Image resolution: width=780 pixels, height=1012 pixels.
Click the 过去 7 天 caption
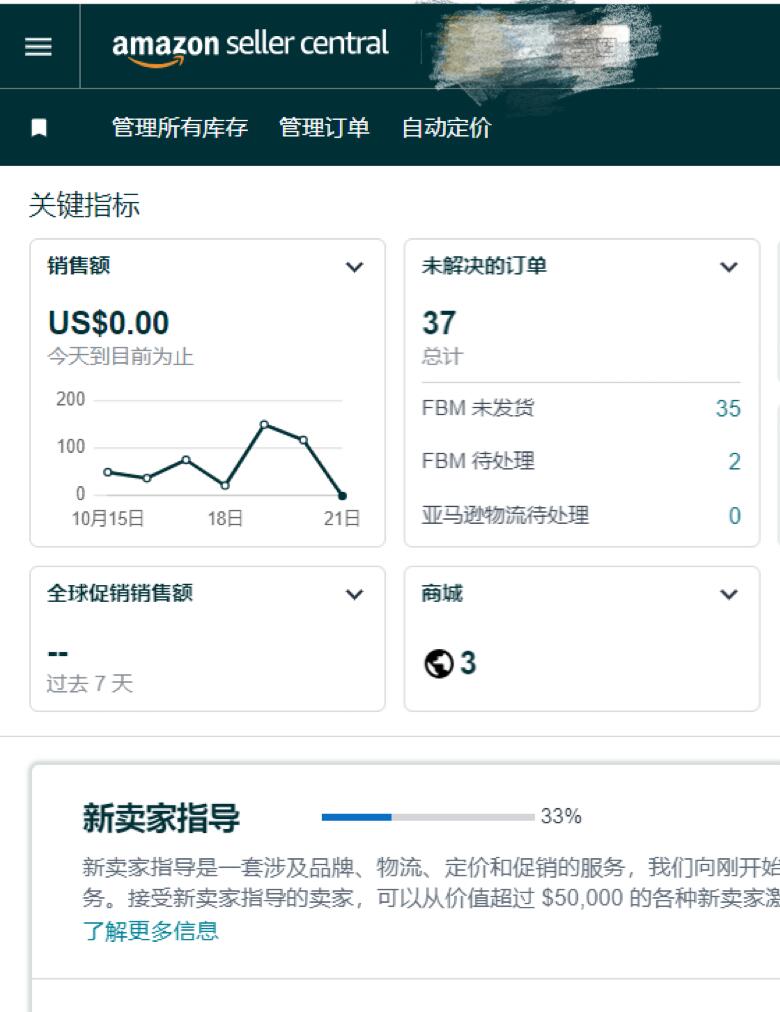[x=90, y=683]
